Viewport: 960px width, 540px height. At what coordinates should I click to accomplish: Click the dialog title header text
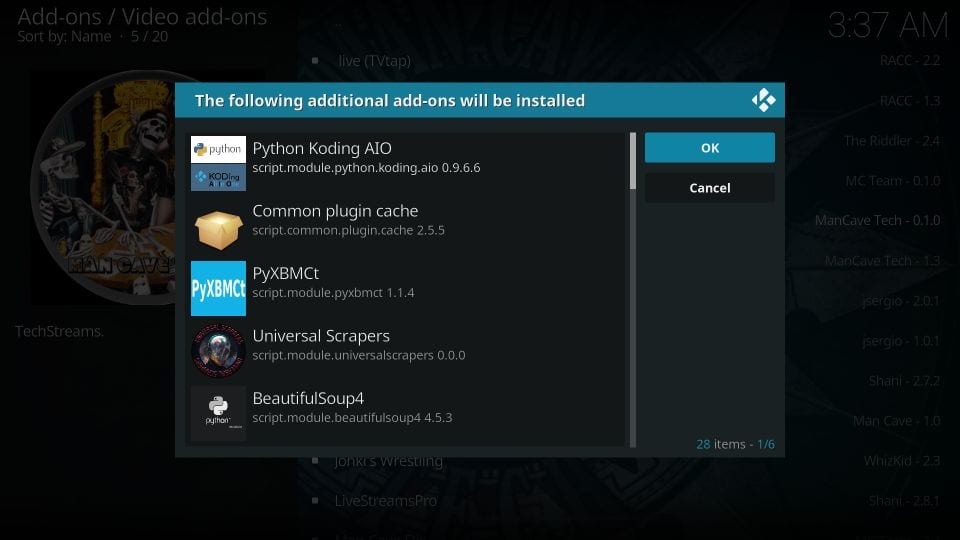[389, 100]
